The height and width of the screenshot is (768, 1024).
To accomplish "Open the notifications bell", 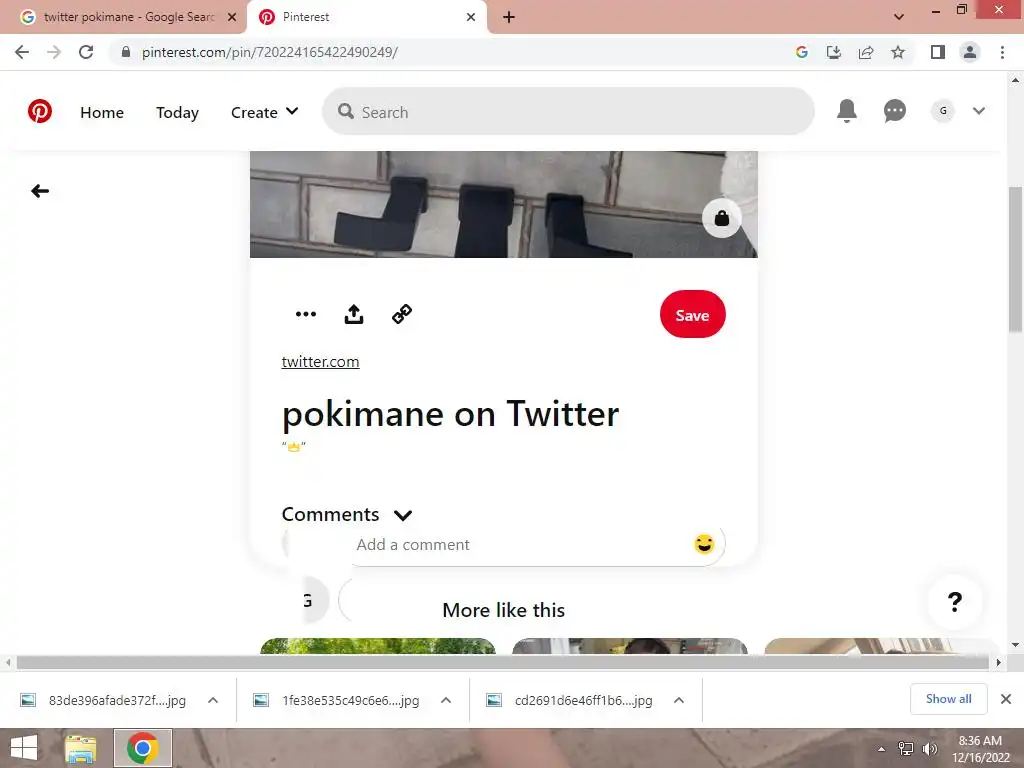I will pyautogui.click(x=846, y=111).
